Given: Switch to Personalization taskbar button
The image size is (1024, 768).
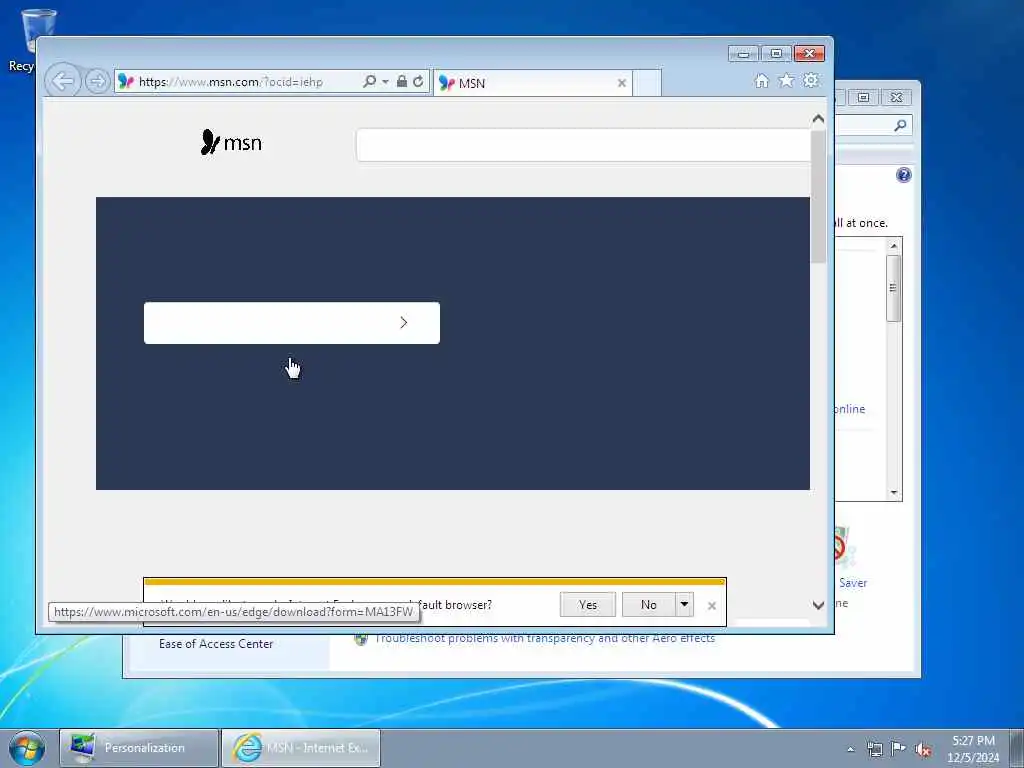Looking at the screenshot, I should tap(138, 748).
